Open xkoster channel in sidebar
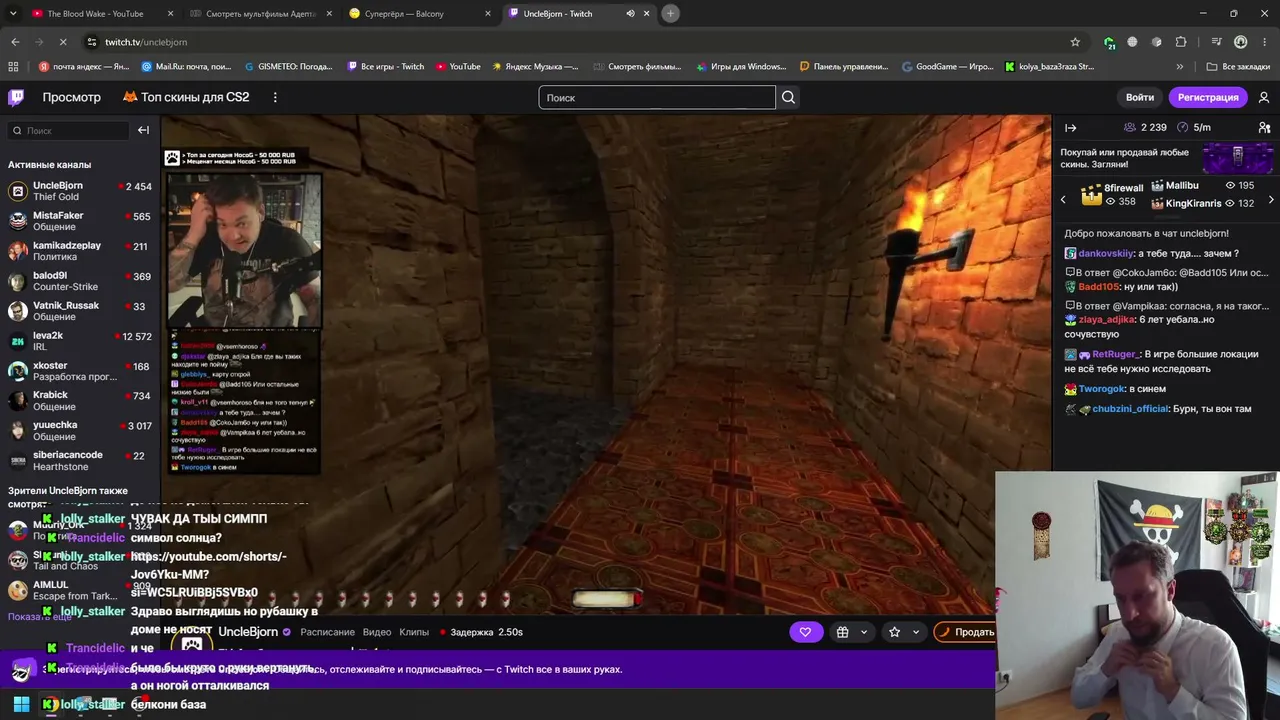 pos(80,371)
